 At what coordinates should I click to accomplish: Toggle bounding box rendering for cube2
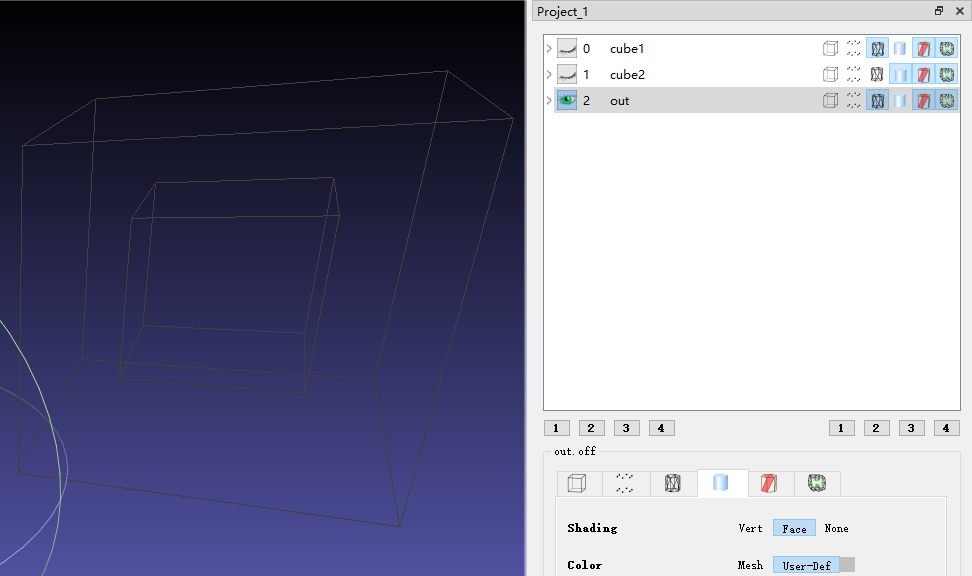click(x=830, y=74)
